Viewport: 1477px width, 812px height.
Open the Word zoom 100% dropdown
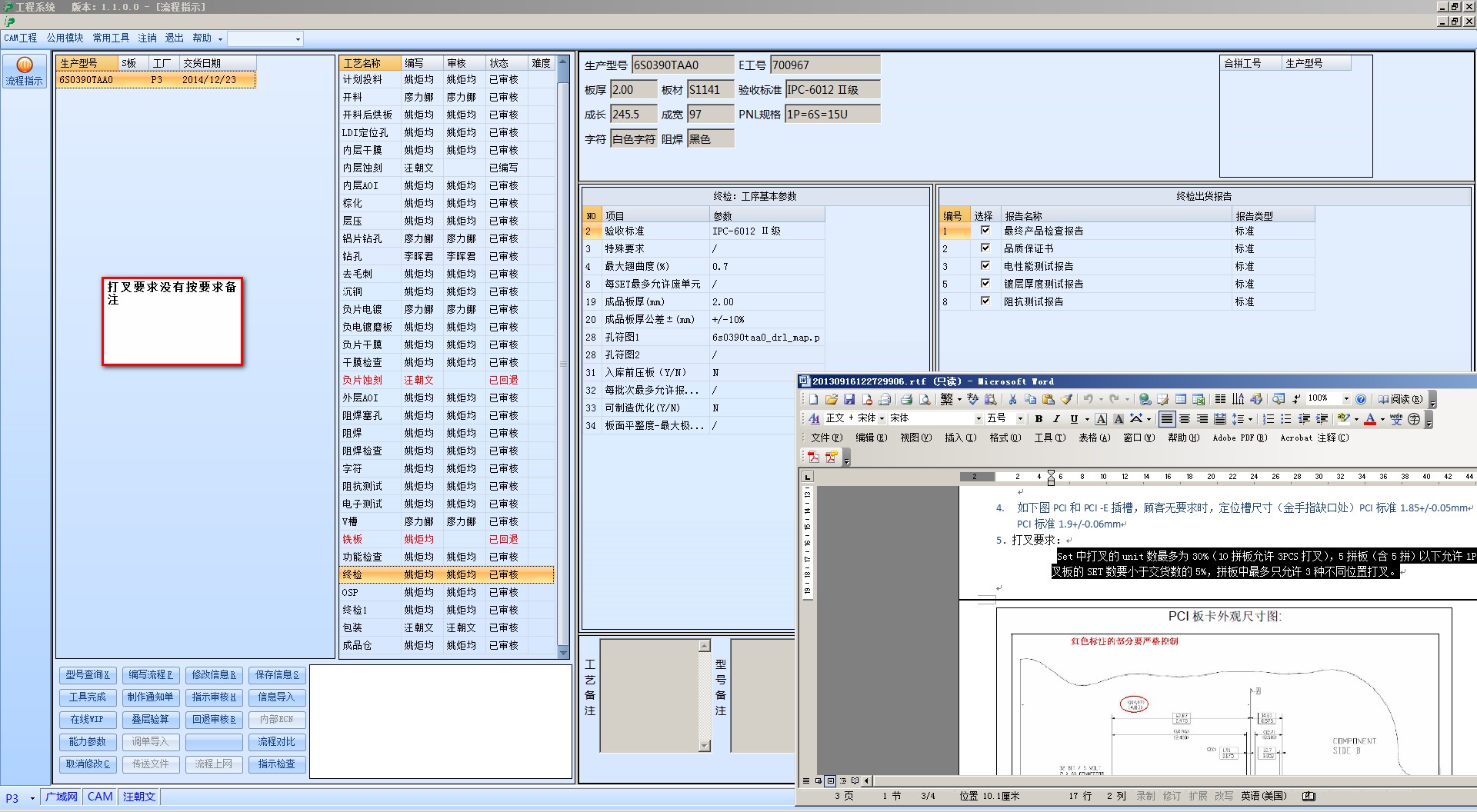click(x=1346, y=399)
